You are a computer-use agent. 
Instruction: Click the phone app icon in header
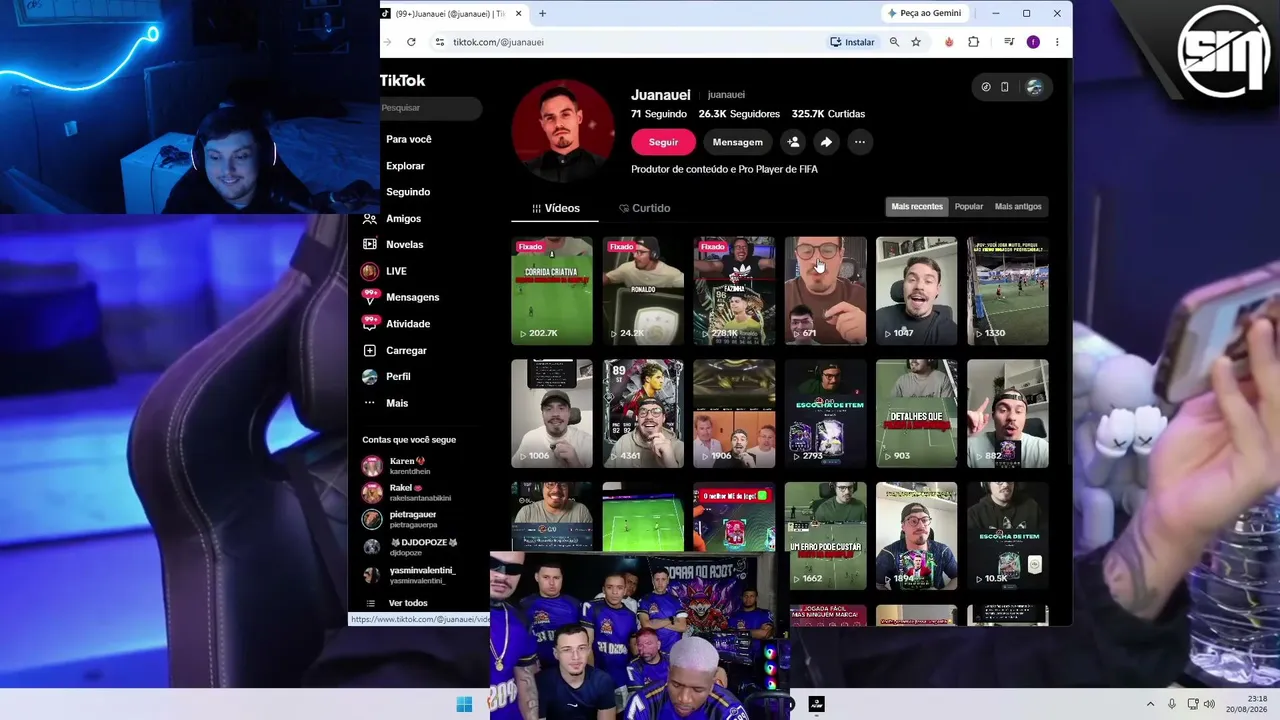(1005, 87)
